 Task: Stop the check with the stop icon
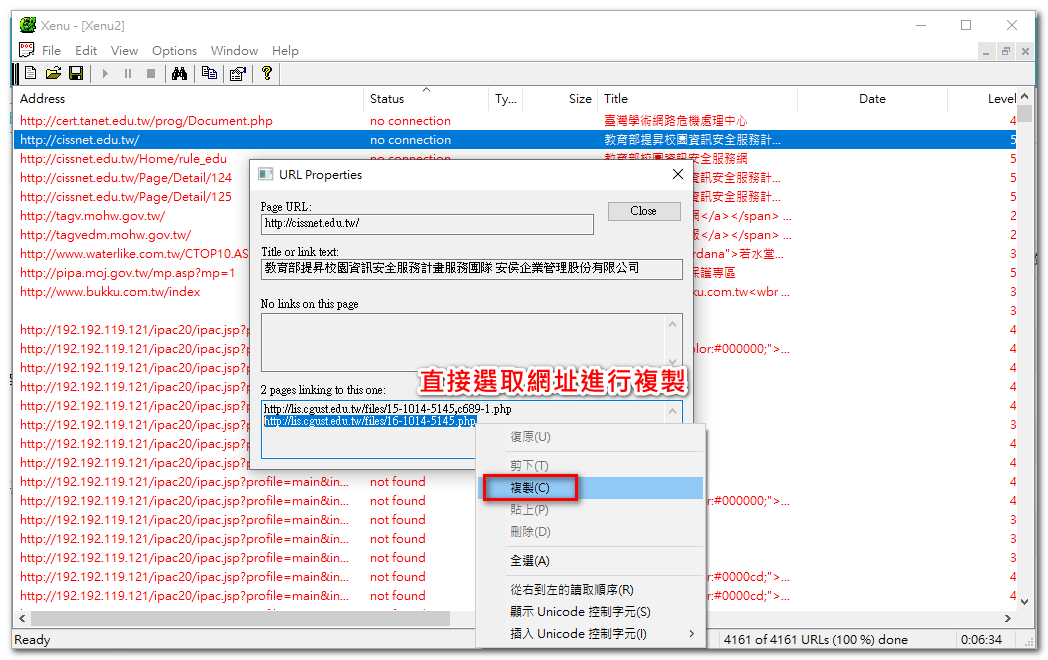click(x=151, y=74)
